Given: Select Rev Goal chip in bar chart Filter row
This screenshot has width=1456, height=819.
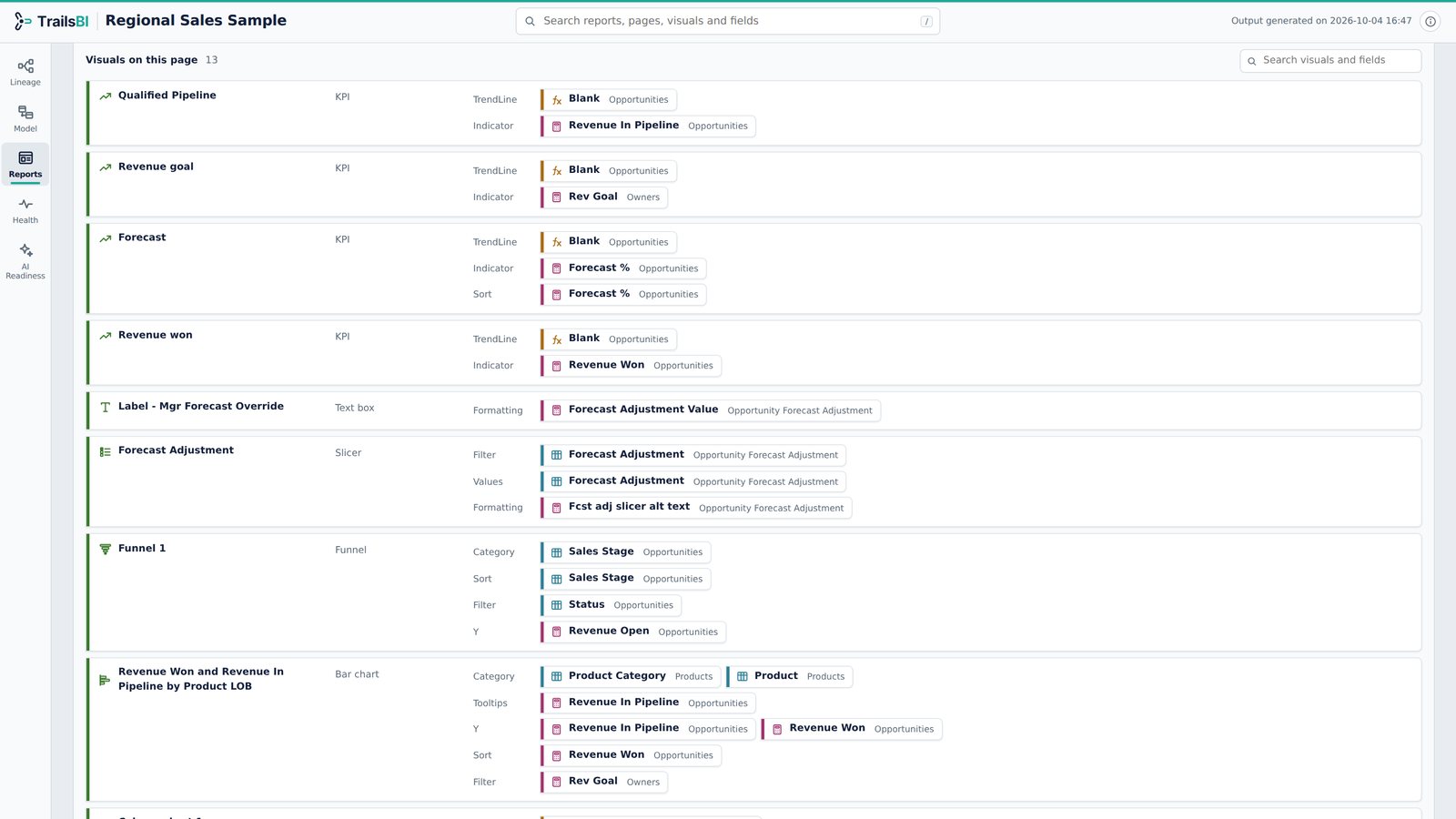Looking at the screenshot, I should [606, 782].
